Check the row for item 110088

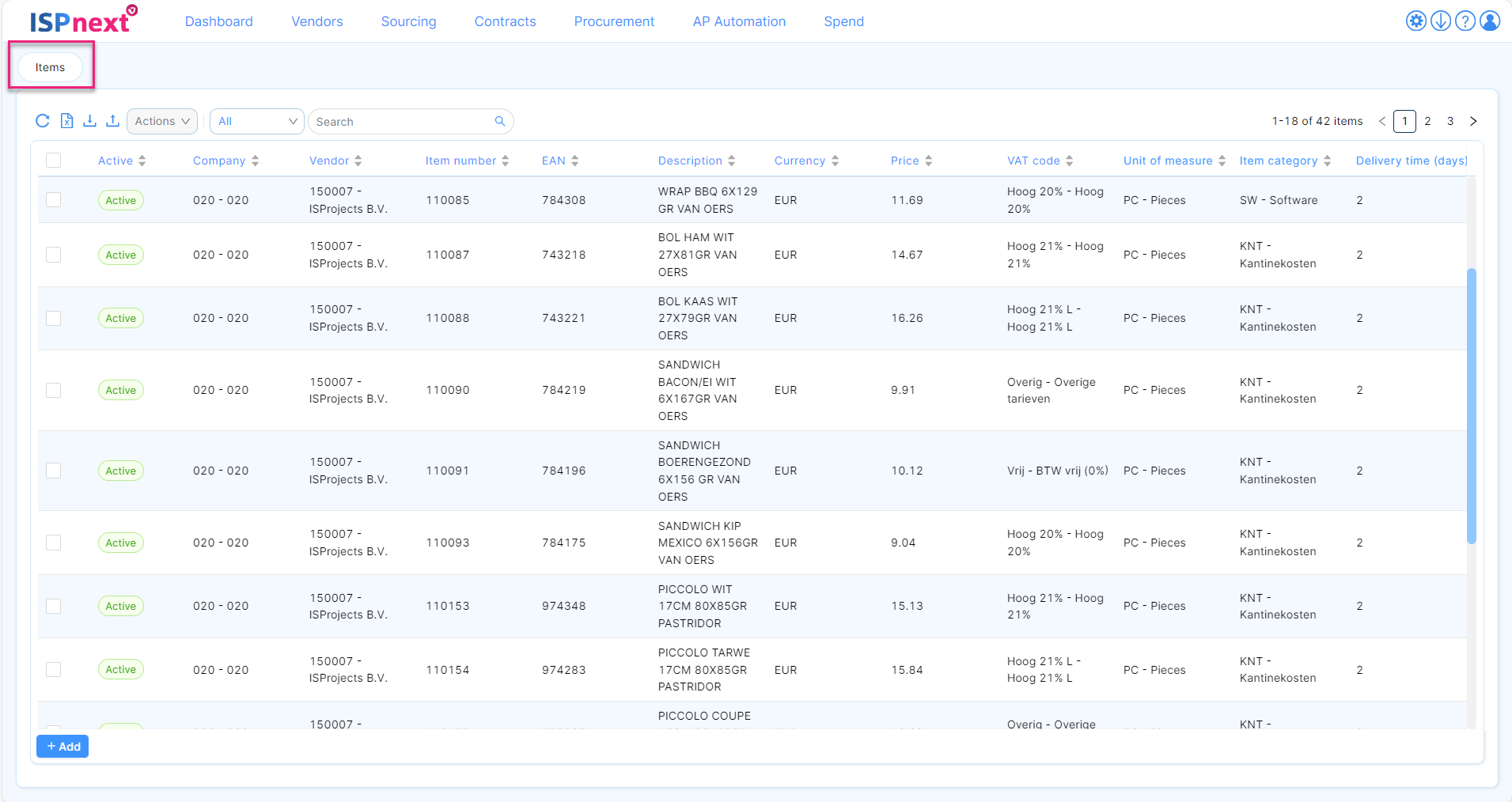coord(54,318)
